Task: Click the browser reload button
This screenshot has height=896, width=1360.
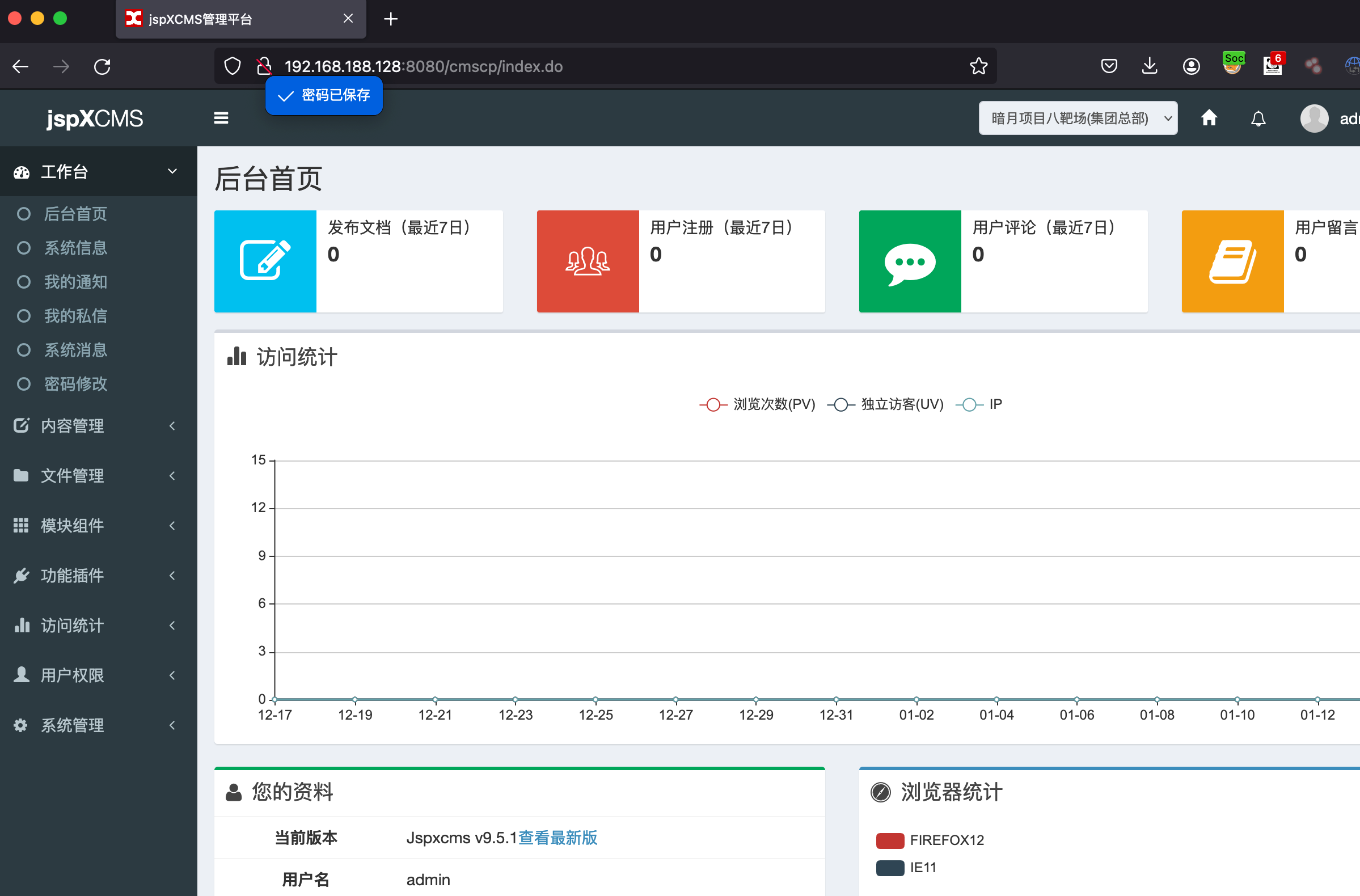Action: click(x=102, y=66)
